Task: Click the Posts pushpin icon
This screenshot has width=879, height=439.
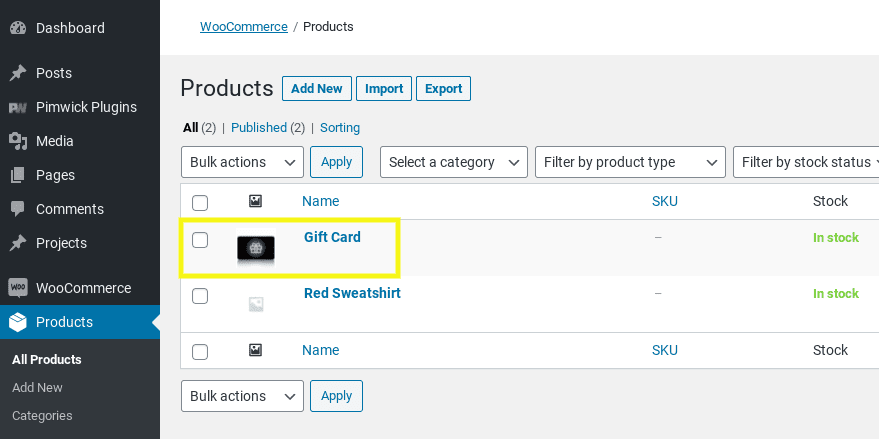Action: [17, 73]
